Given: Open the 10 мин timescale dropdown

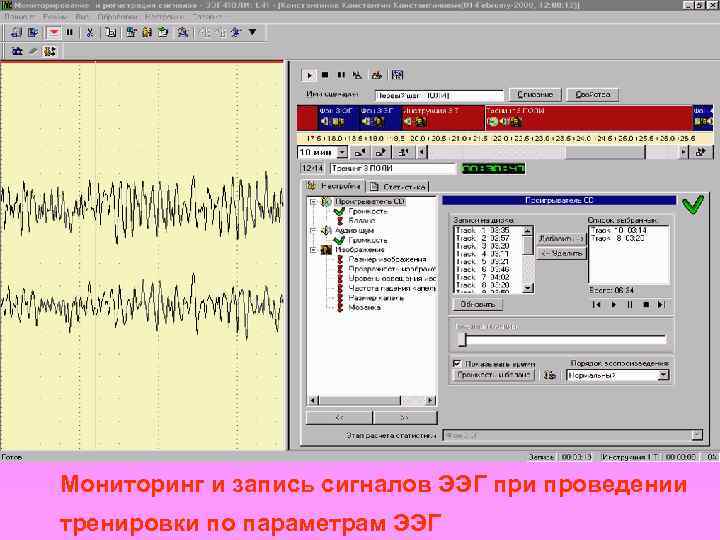Looking at the screenshot, I should coord(342,152).
